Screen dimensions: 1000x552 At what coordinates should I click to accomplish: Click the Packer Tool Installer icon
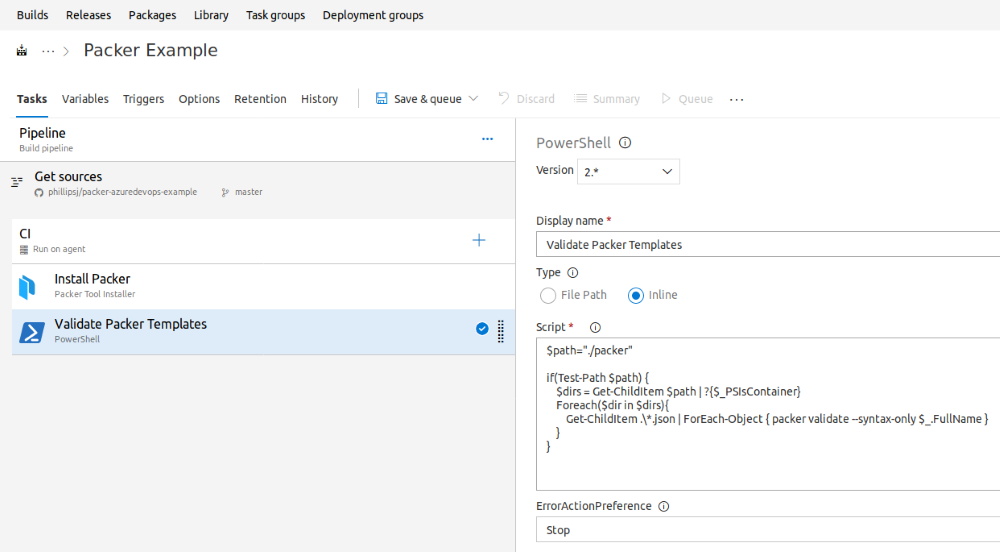tap(27, 287)
